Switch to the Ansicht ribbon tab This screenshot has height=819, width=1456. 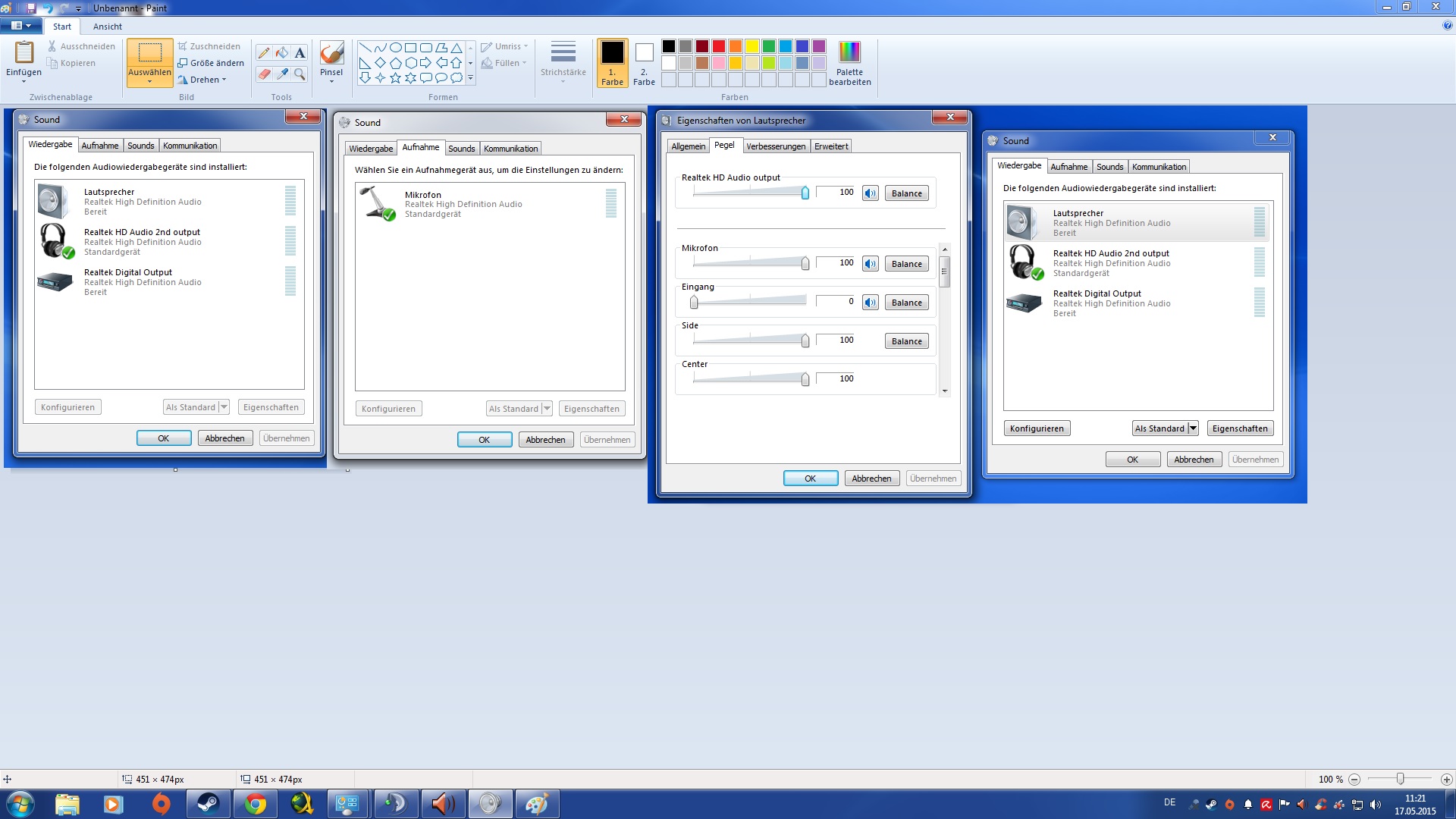107,27
